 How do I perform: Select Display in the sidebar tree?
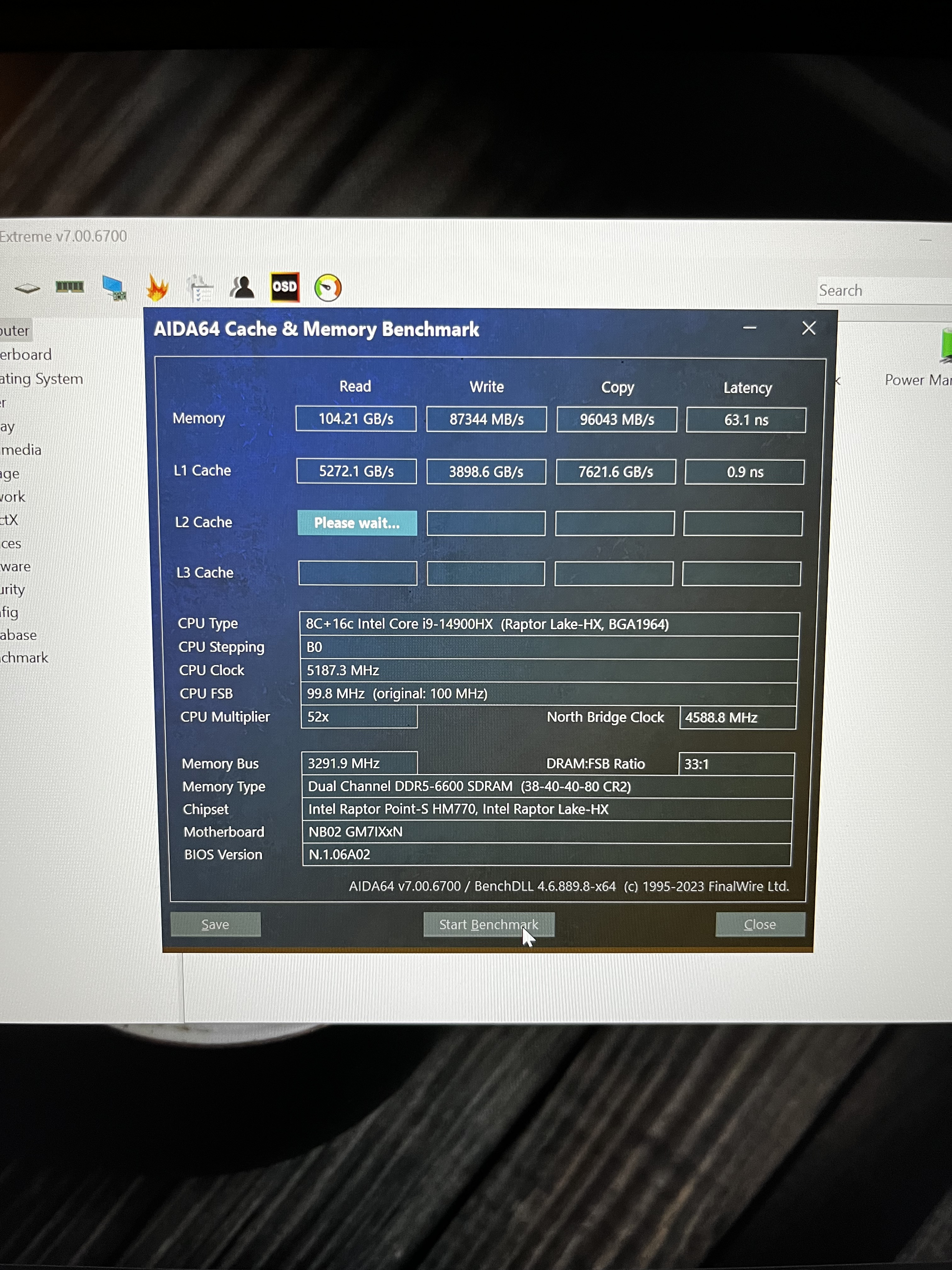(x=8, y=426)
